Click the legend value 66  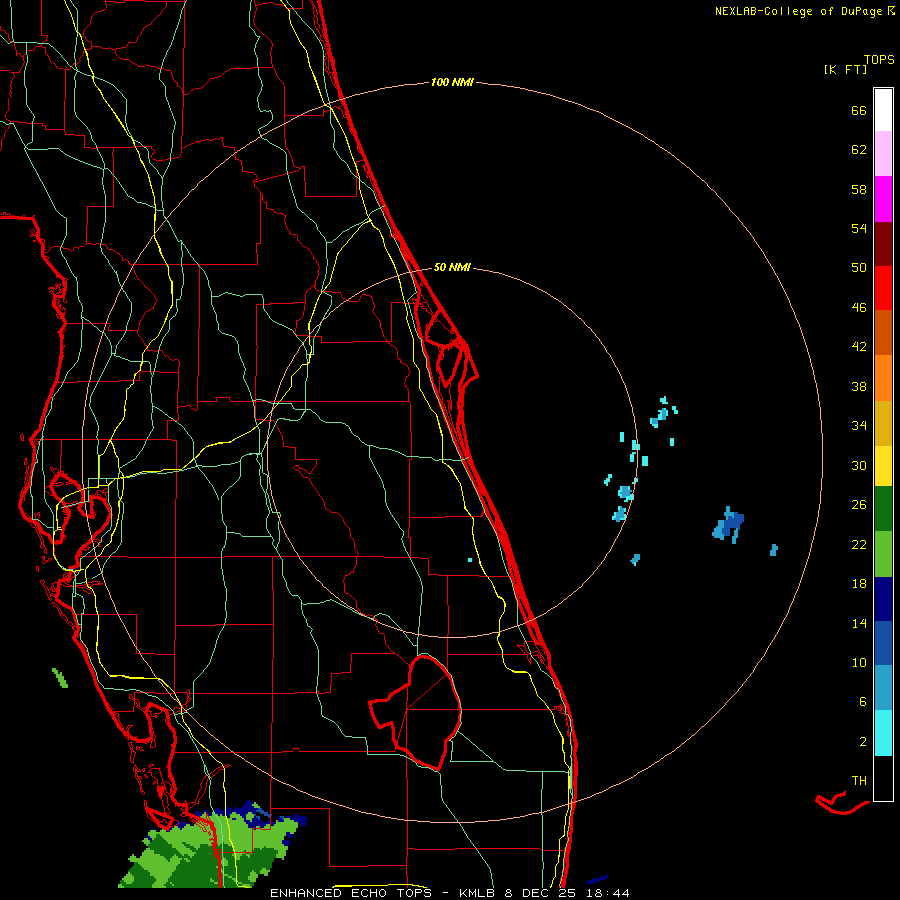pos(859,110)
